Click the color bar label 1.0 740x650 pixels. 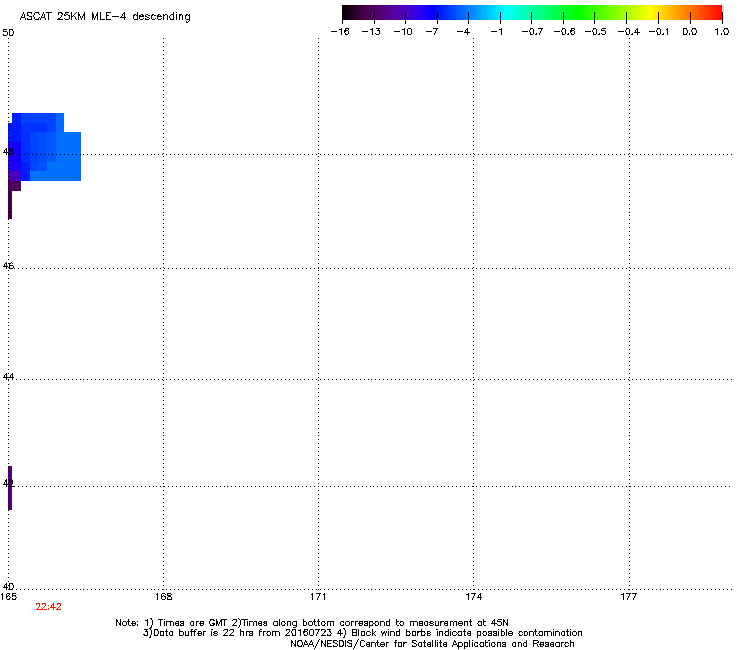coord(722,32)
